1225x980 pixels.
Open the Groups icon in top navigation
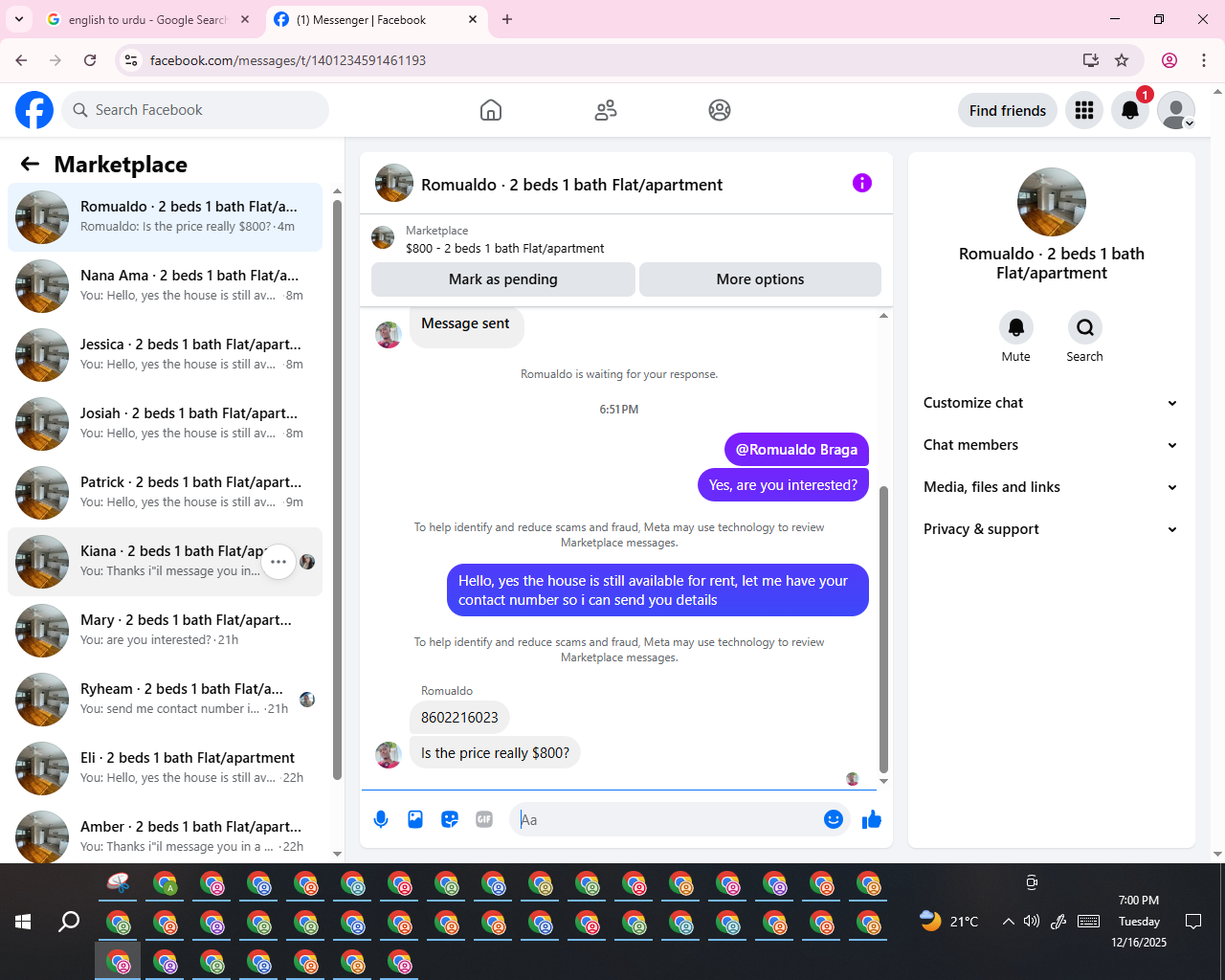click(x=720, y=110)
